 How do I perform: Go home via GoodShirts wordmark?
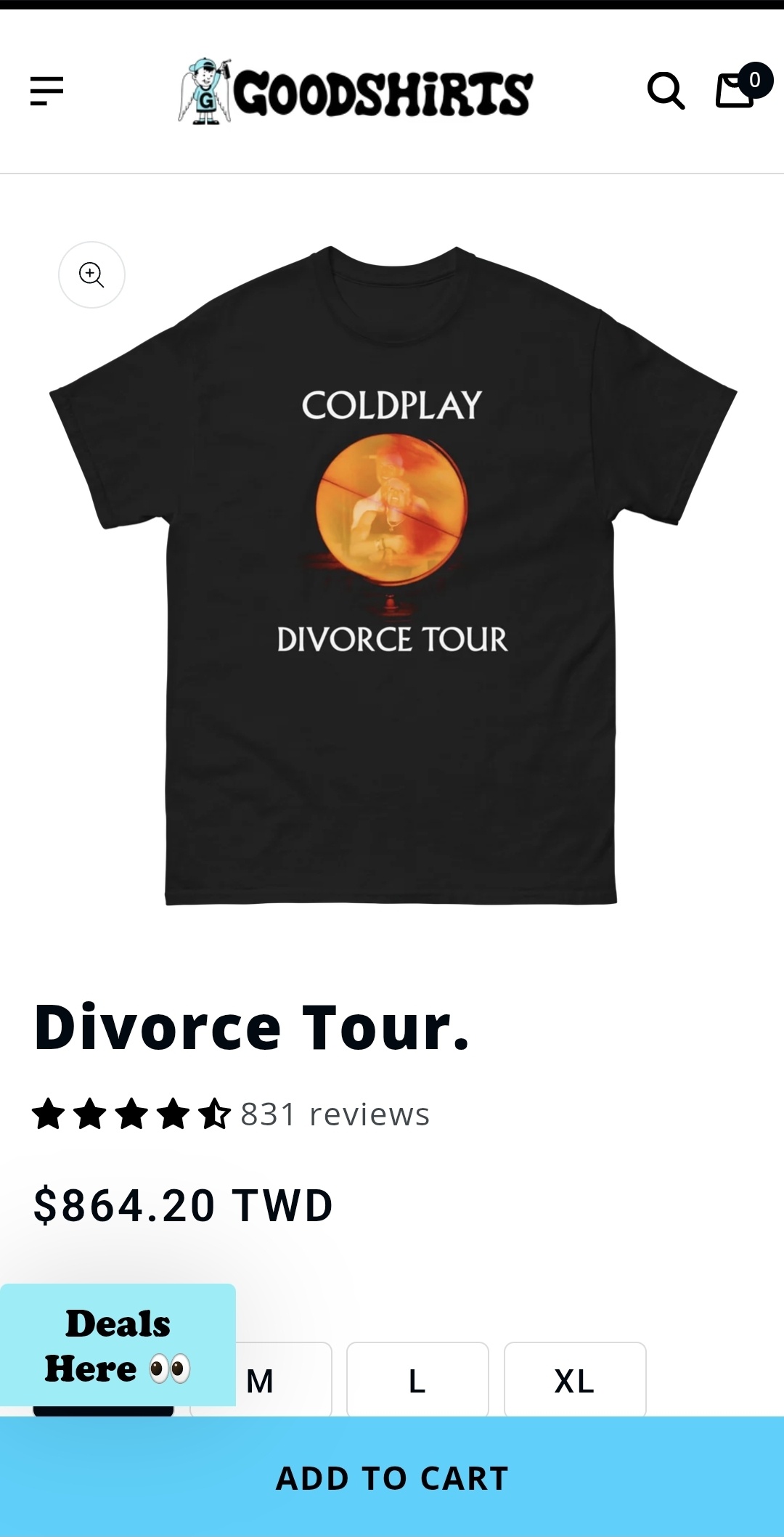pyautogui.click(x=383, y=94)
